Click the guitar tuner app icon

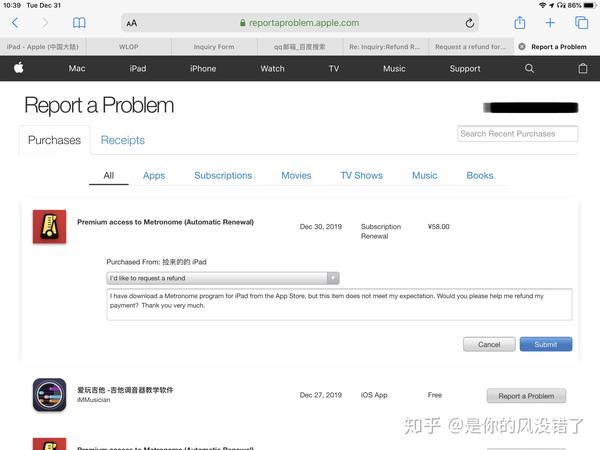(49, 395)
